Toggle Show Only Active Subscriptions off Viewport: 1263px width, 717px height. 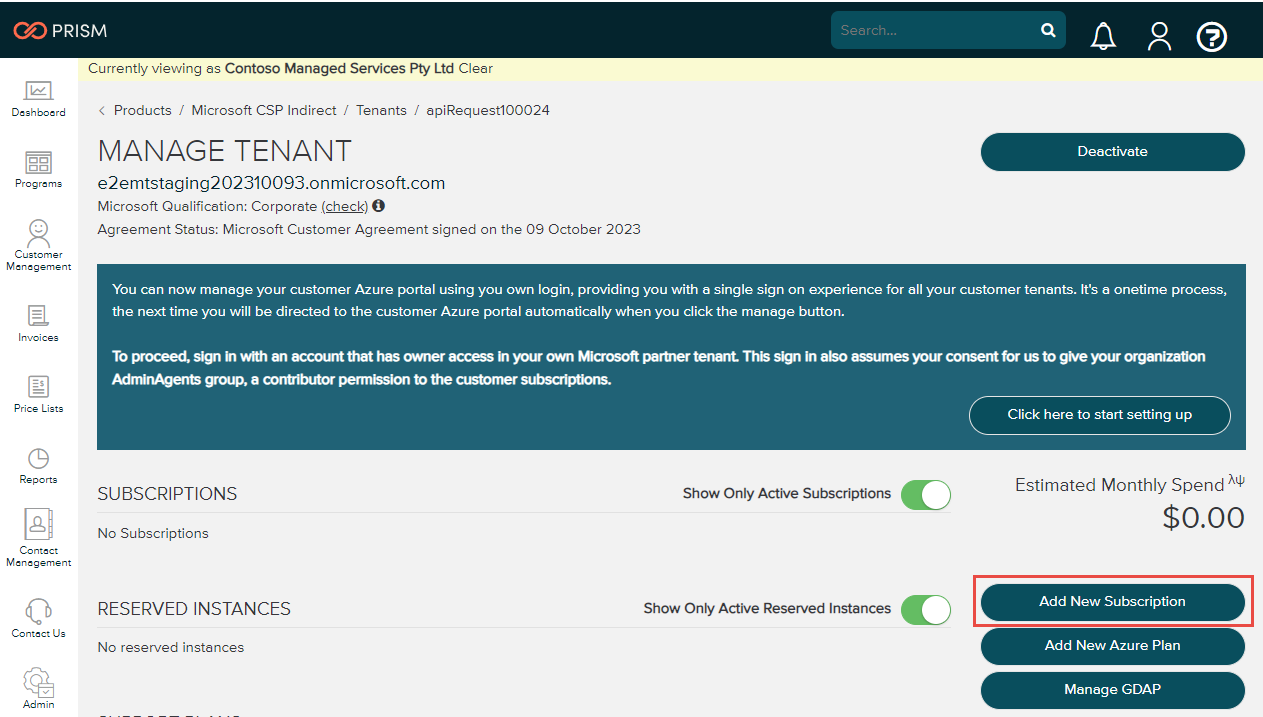click(925, 494)
